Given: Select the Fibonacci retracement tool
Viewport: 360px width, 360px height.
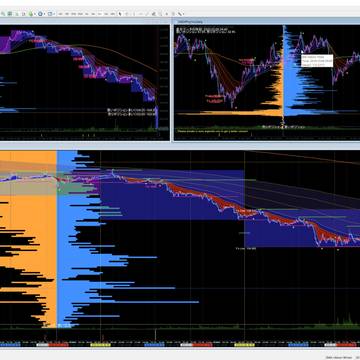Looking at the screenshot, I should (x=160, y=14).
